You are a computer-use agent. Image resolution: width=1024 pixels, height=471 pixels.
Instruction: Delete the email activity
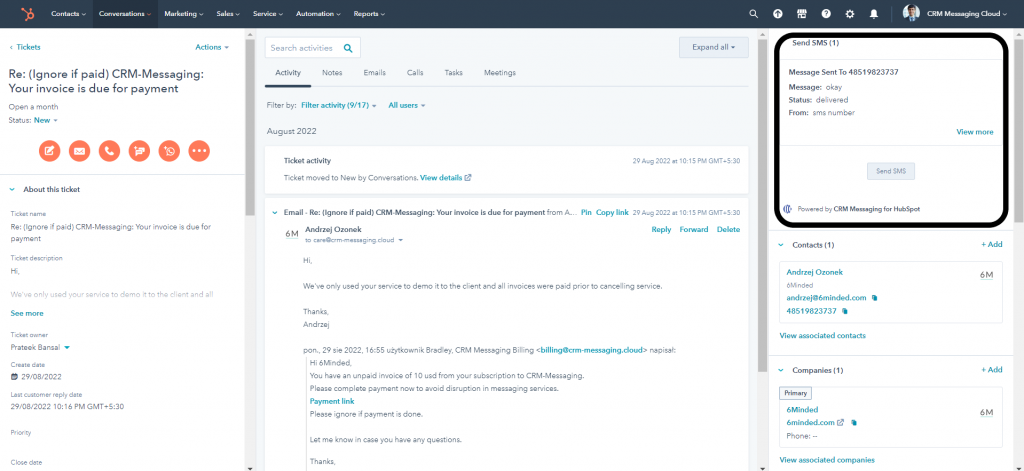tap(728, 229)
